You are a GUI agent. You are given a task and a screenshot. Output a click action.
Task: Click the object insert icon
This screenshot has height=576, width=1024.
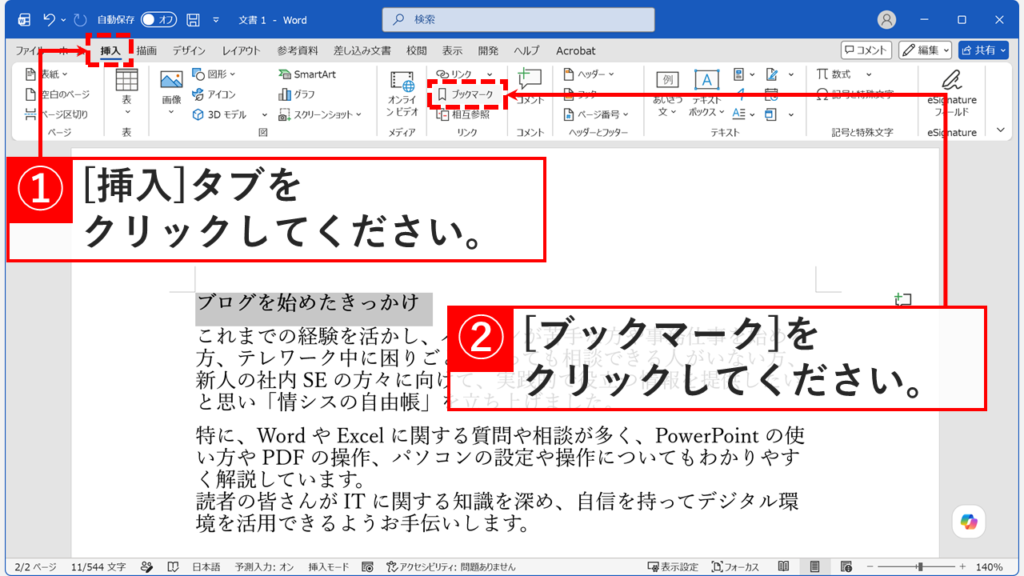(771, 114)
